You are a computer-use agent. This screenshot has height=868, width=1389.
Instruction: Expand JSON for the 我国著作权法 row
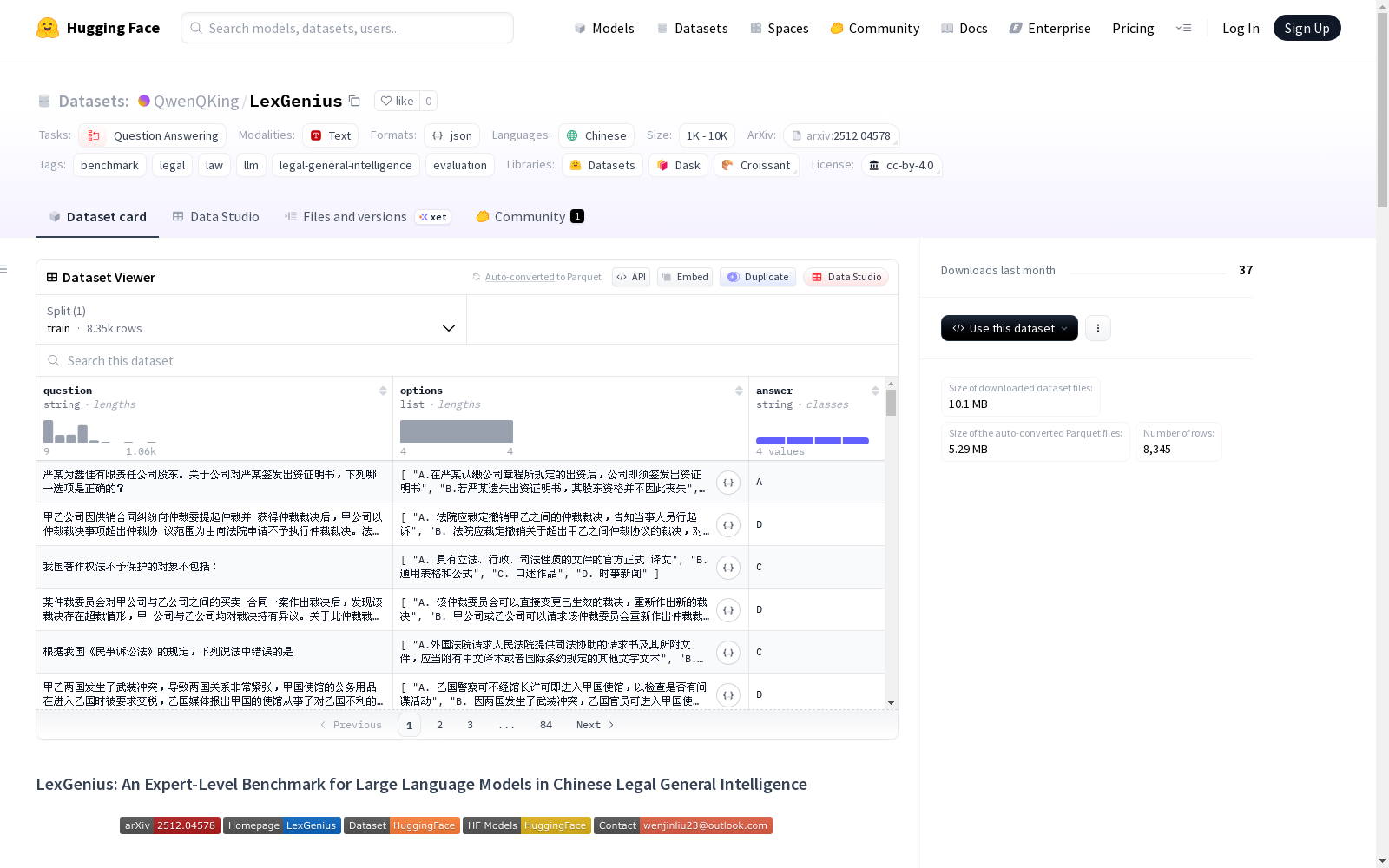click(x=728, y=568)
